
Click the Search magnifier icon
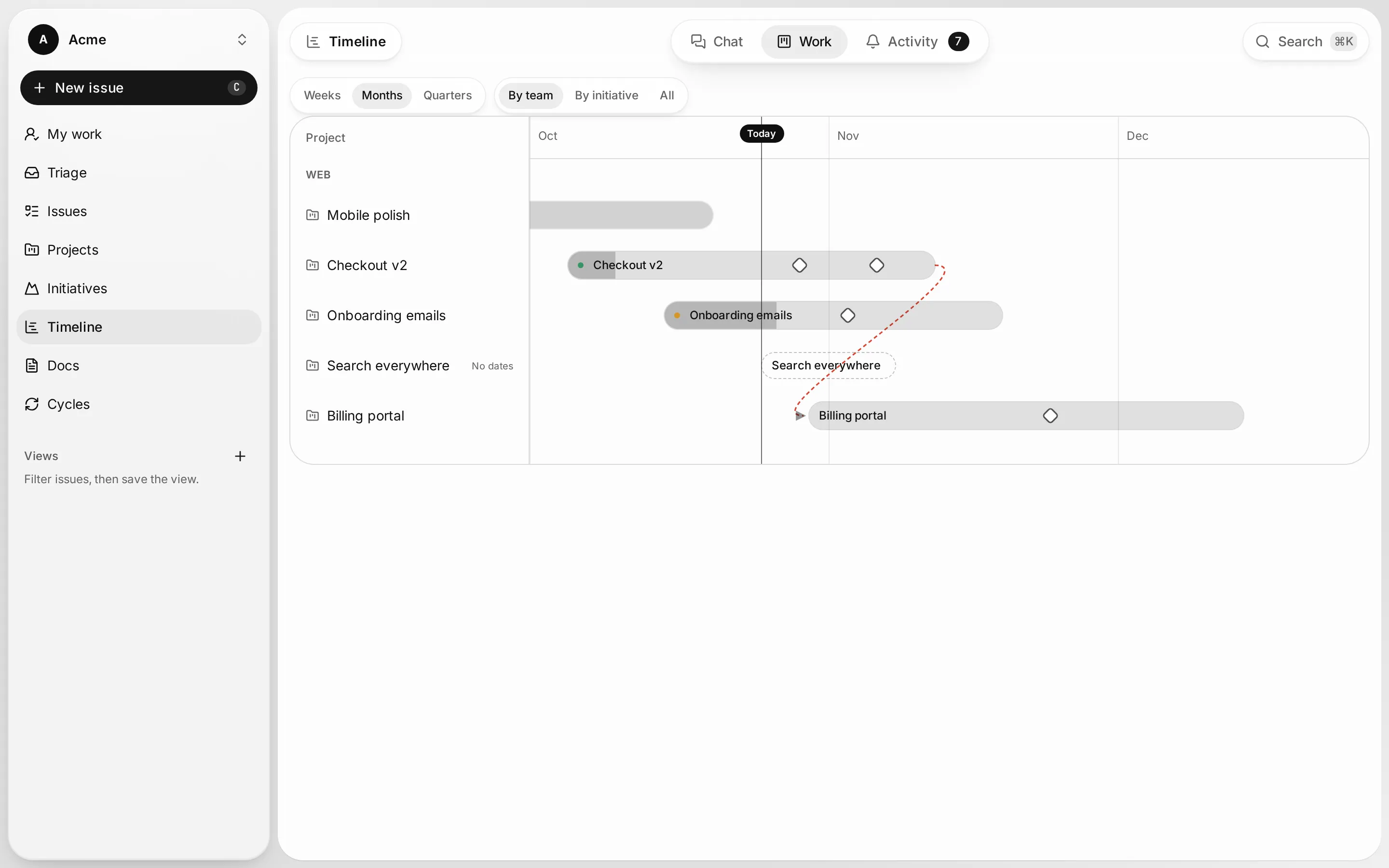click(1262, 41)
